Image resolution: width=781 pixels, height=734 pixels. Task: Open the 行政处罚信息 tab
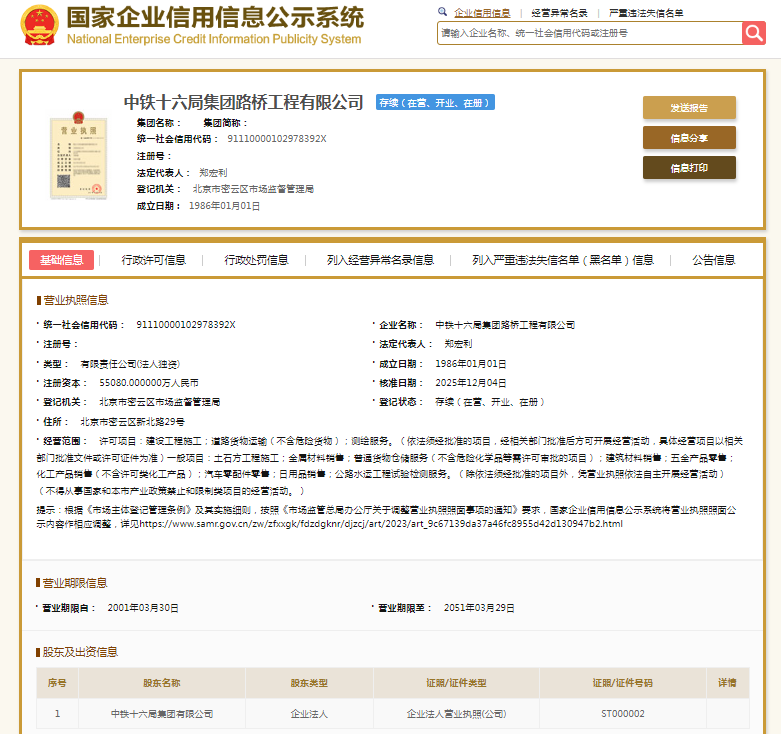256,260
